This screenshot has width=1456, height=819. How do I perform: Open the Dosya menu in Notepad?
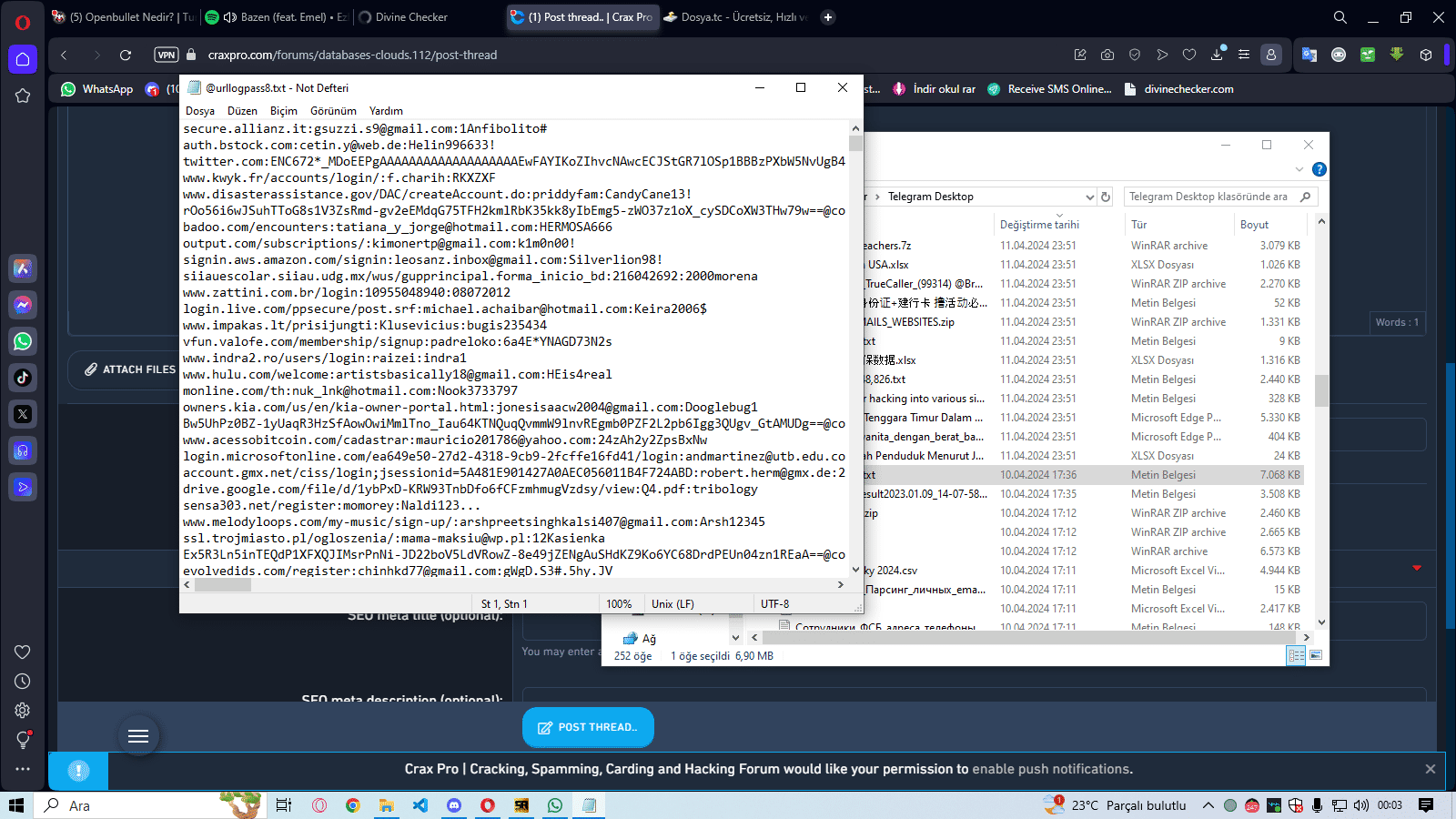coord(200,111)
